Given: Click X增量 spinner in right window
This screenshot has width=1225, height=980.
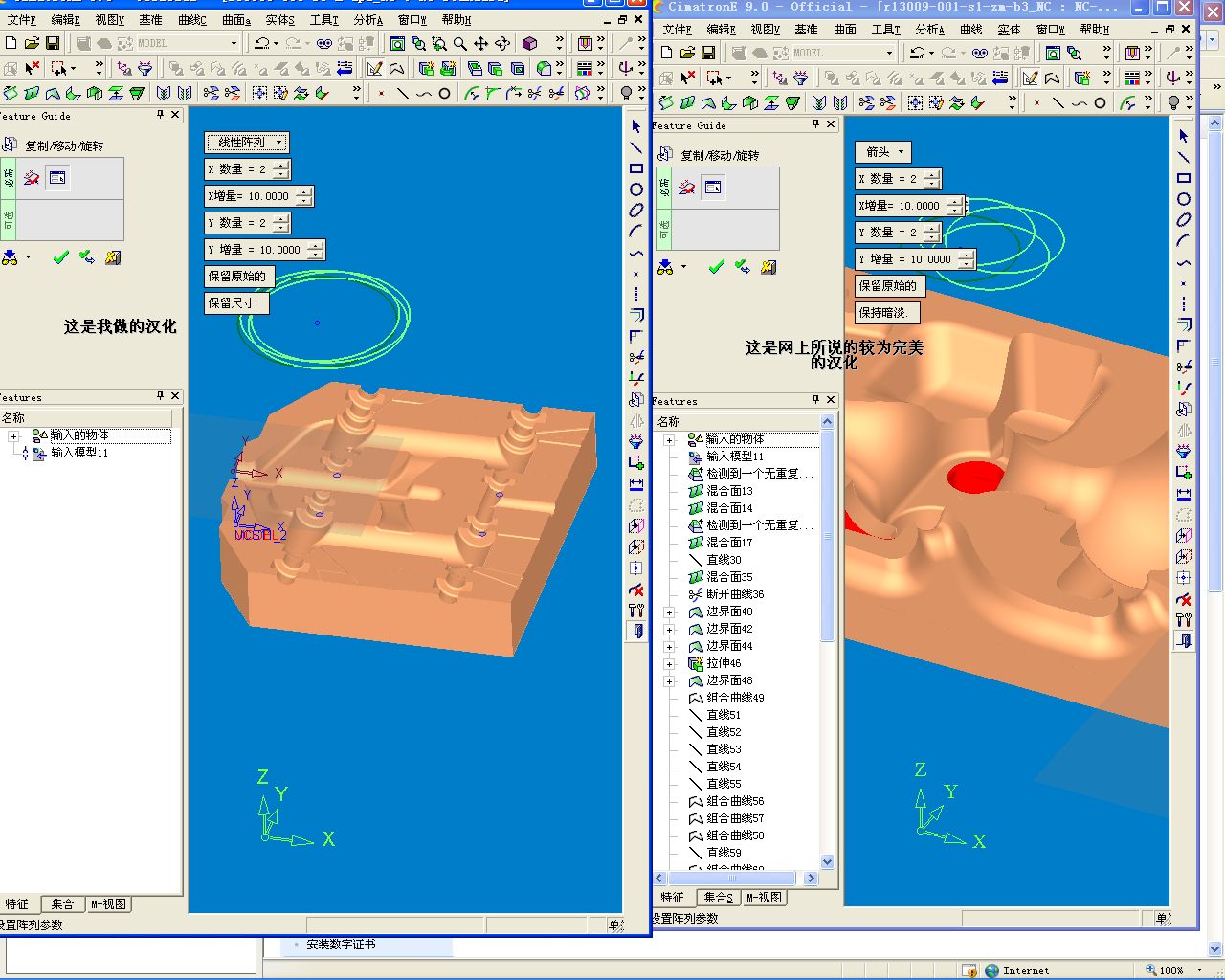Looking at the screenshot, I should point(954,206).
